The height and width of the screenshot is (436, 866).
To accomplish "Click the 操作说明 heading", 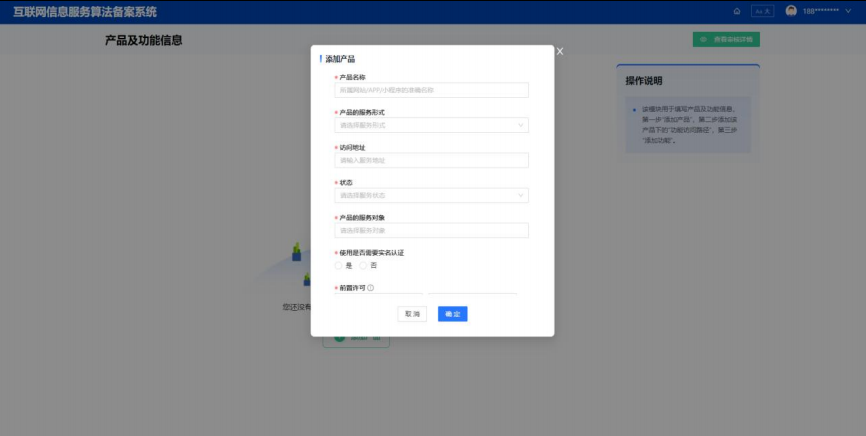I will click(x=643, y=81).
